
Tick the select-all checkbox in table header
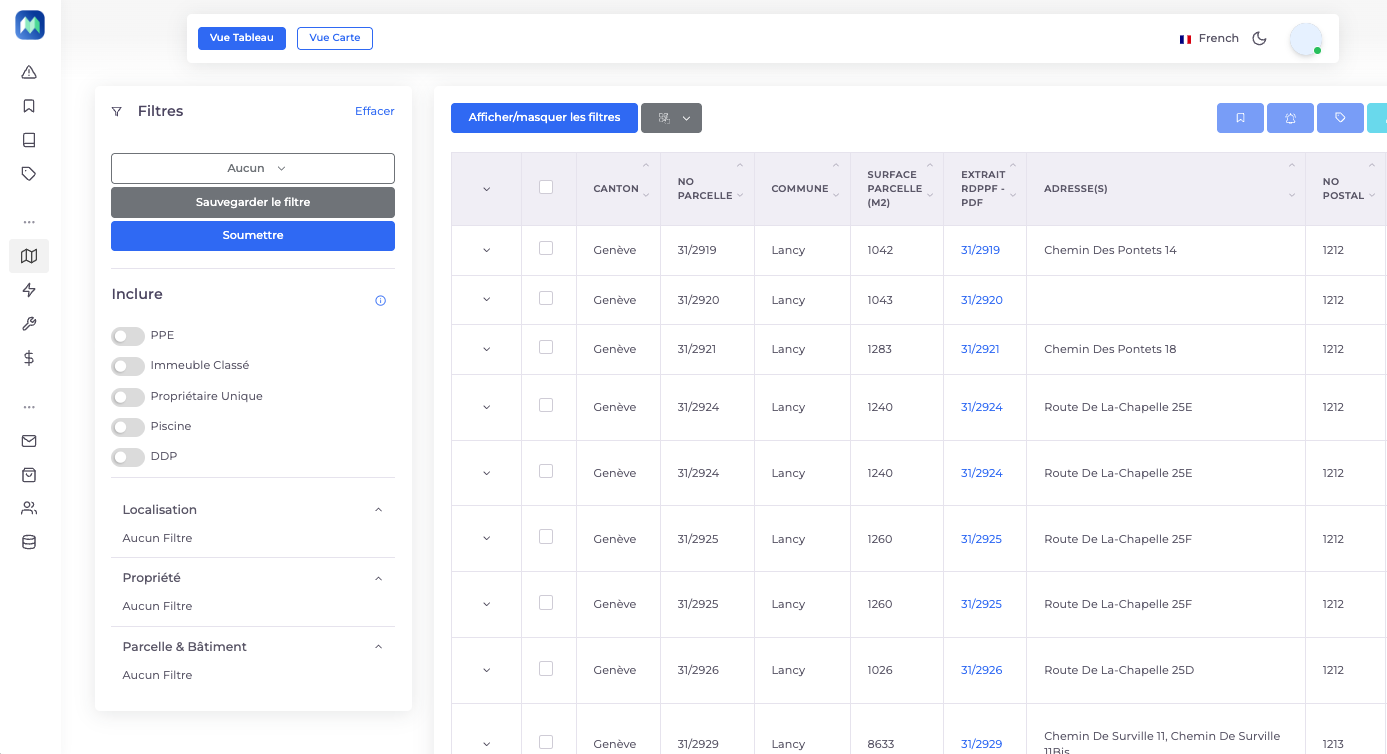tap(546, 187)
